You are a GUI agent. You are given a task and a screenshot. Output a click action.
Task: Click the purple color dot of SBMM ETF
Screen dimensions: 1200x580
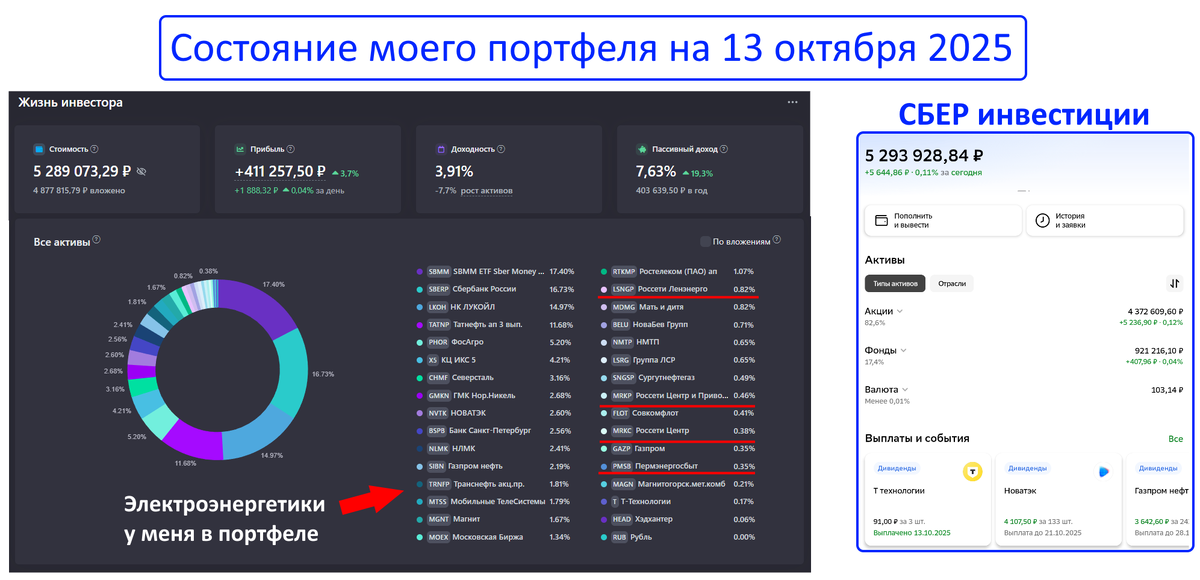[x=418, y=271]
